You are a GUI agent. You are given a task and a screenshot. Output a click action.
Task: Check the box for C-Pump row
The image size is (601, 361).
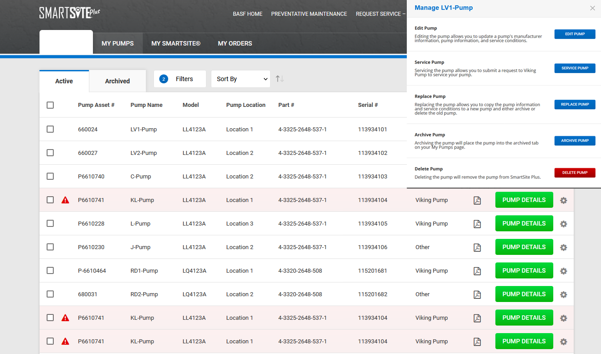(x=50, y=176)
